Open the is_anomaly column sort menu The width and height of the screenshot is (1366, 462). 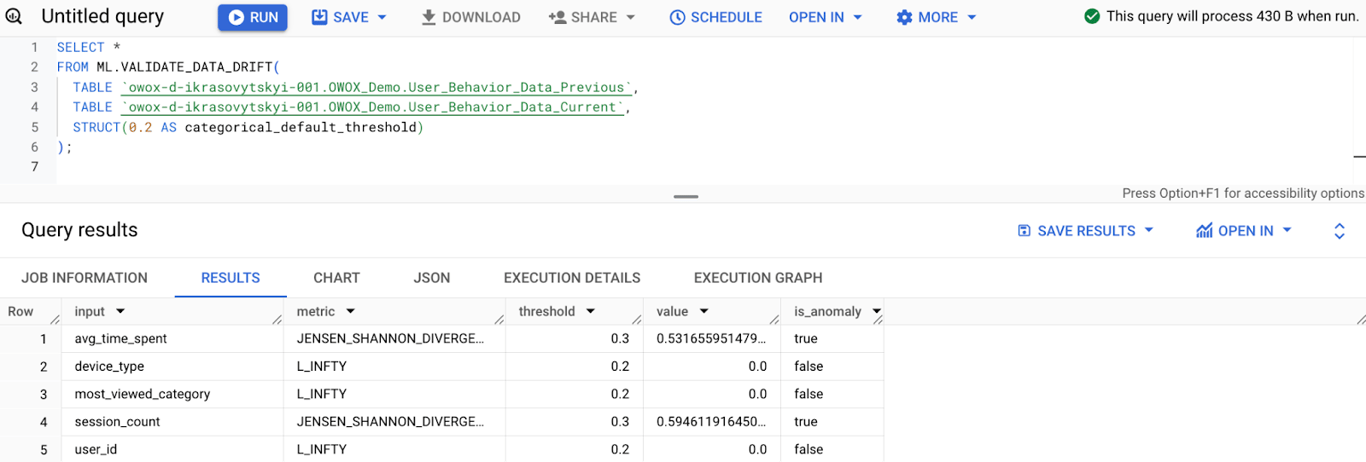(876, 312)
